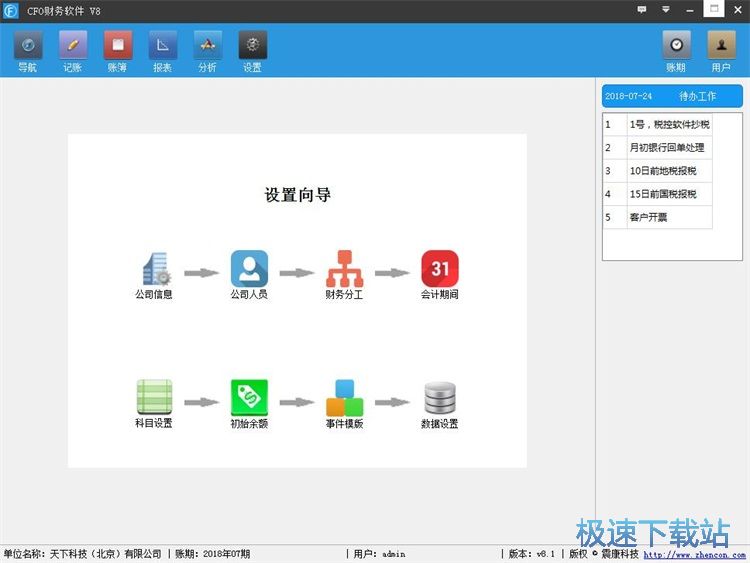The width and height of the screenshot is (750, 563).
Task: Click the 用户 user icon
Action: 721,51
